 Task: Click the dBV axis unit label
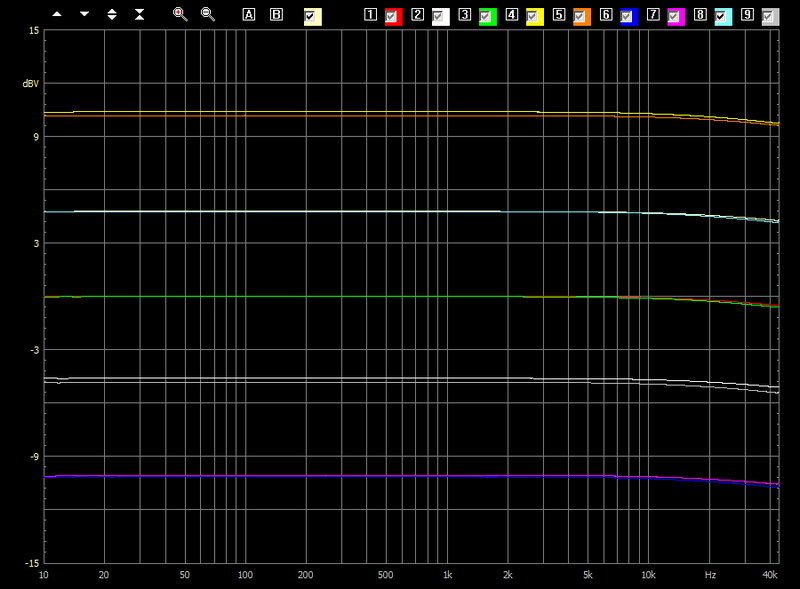coord(31,84)
